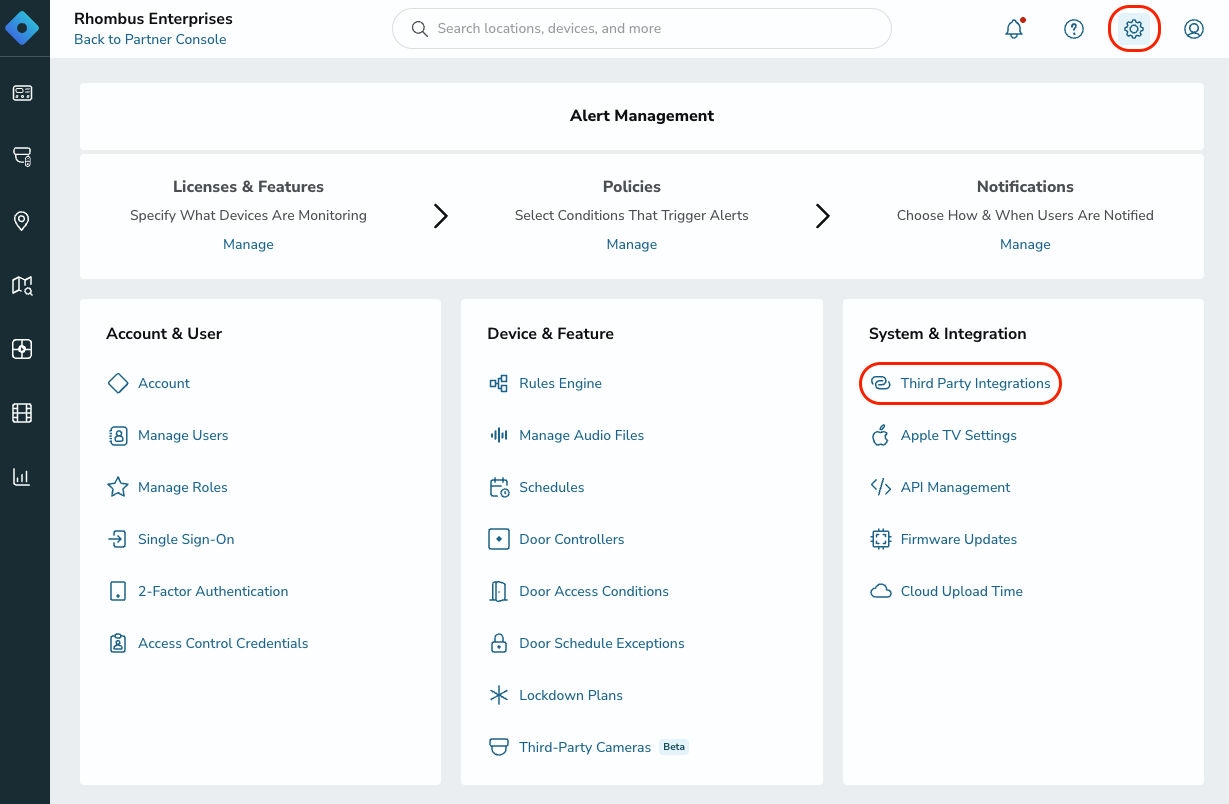
Task: Click the film strip sidebar icon
Action: 22,412
